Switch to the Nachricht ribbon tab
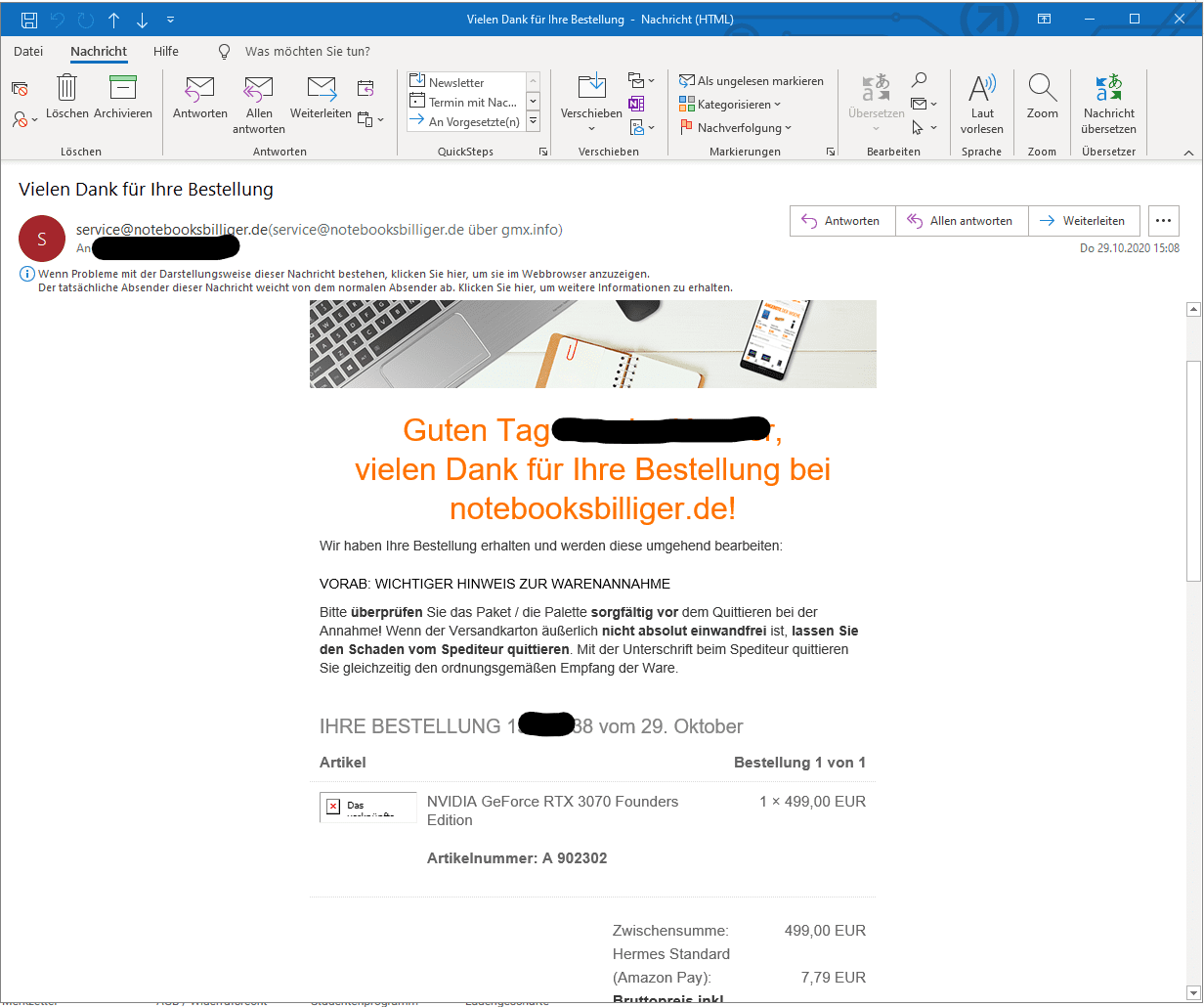The width and height of the screenshot is (1204, 1007). click(99, 51)
